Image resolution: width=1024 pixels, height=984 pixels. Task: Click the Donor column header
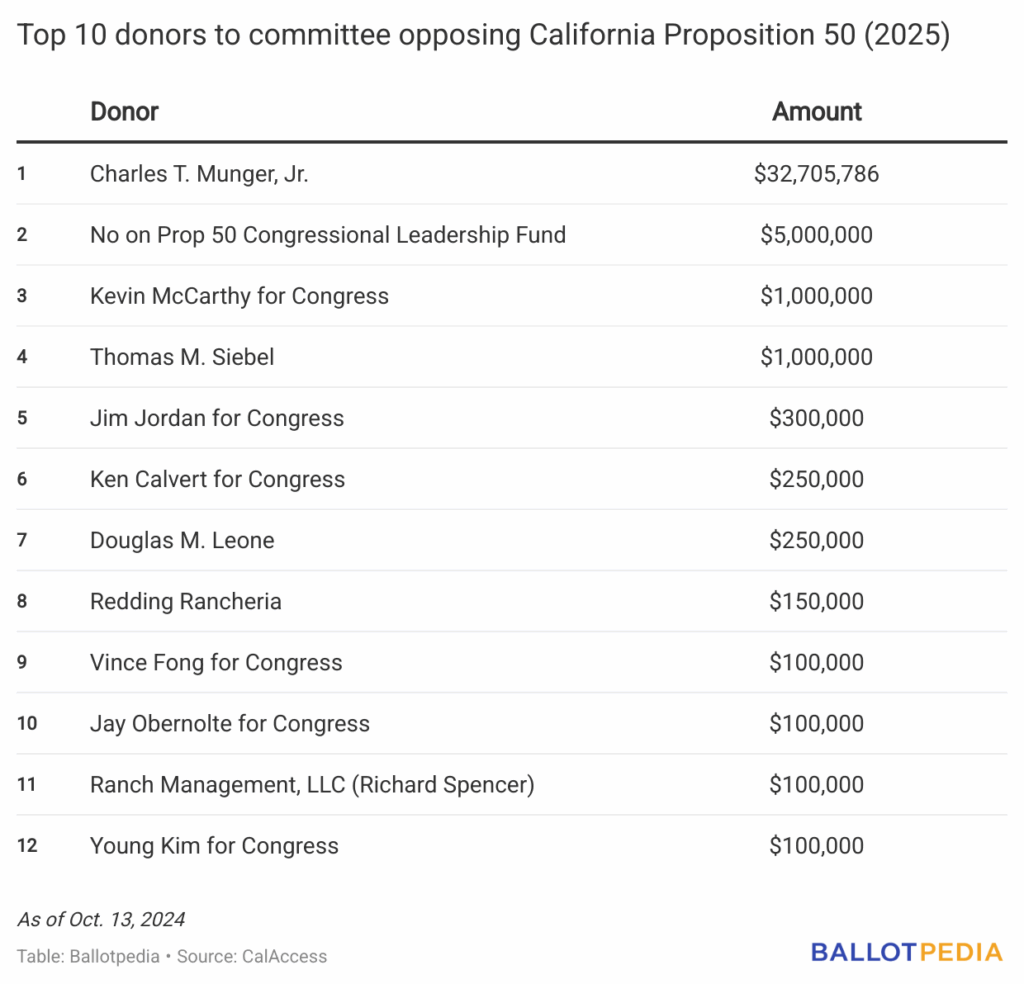pos(124,111)
